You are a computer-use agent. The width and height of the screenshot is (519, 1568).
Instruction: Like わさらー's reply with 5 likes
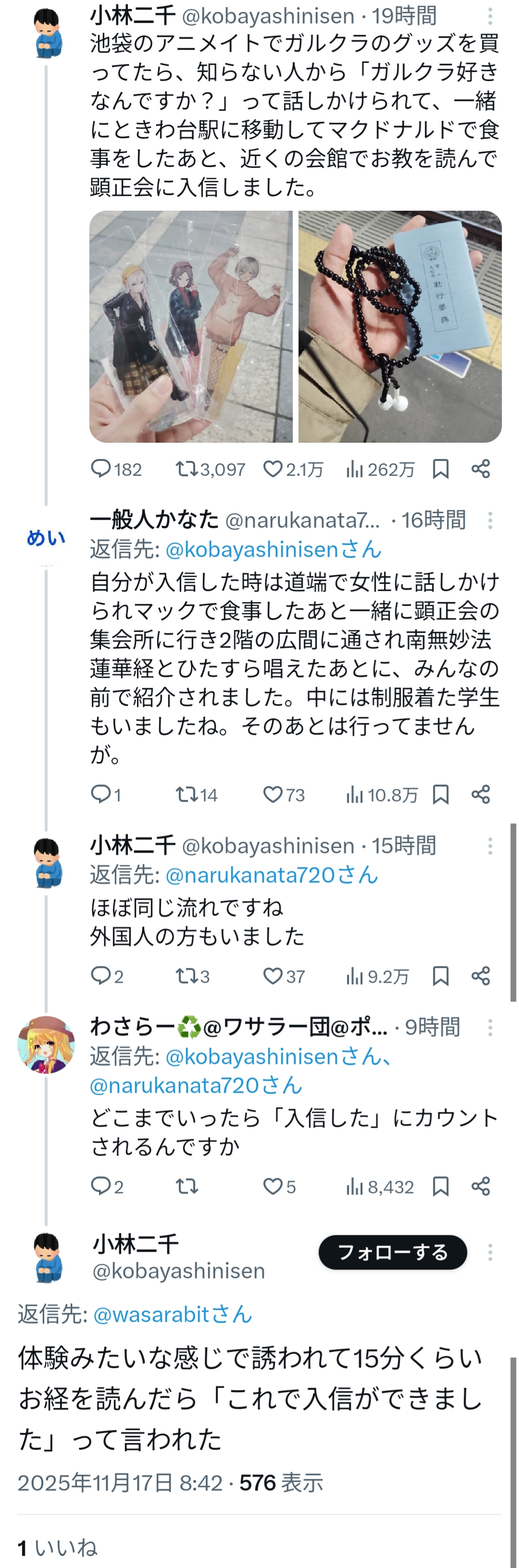click(272, 1186)
